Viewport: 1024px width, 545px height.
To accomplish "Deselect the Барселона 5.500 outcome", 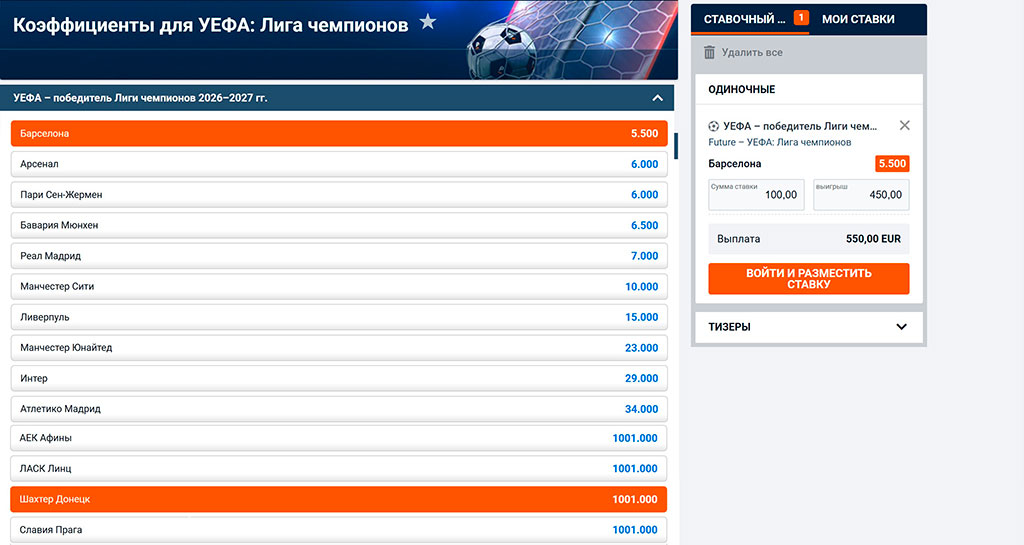I will 339,133.
